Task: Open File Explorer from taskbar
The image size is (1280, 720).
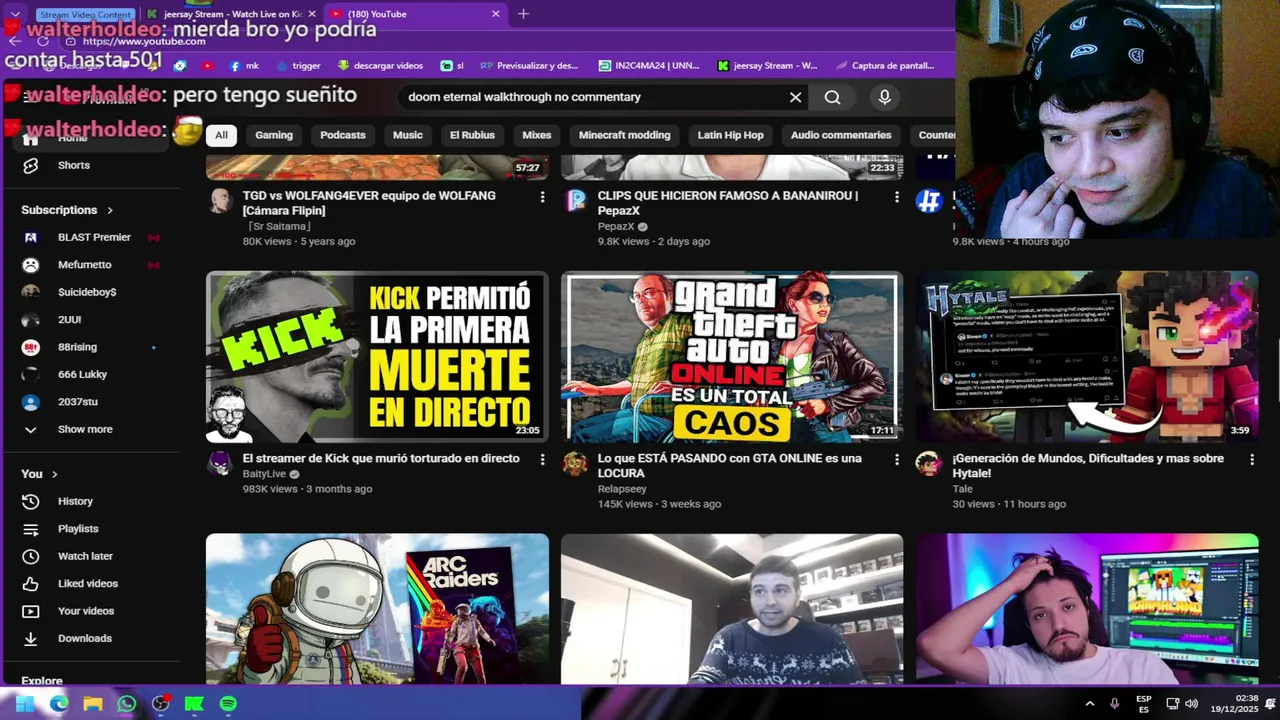Action: 93,704
